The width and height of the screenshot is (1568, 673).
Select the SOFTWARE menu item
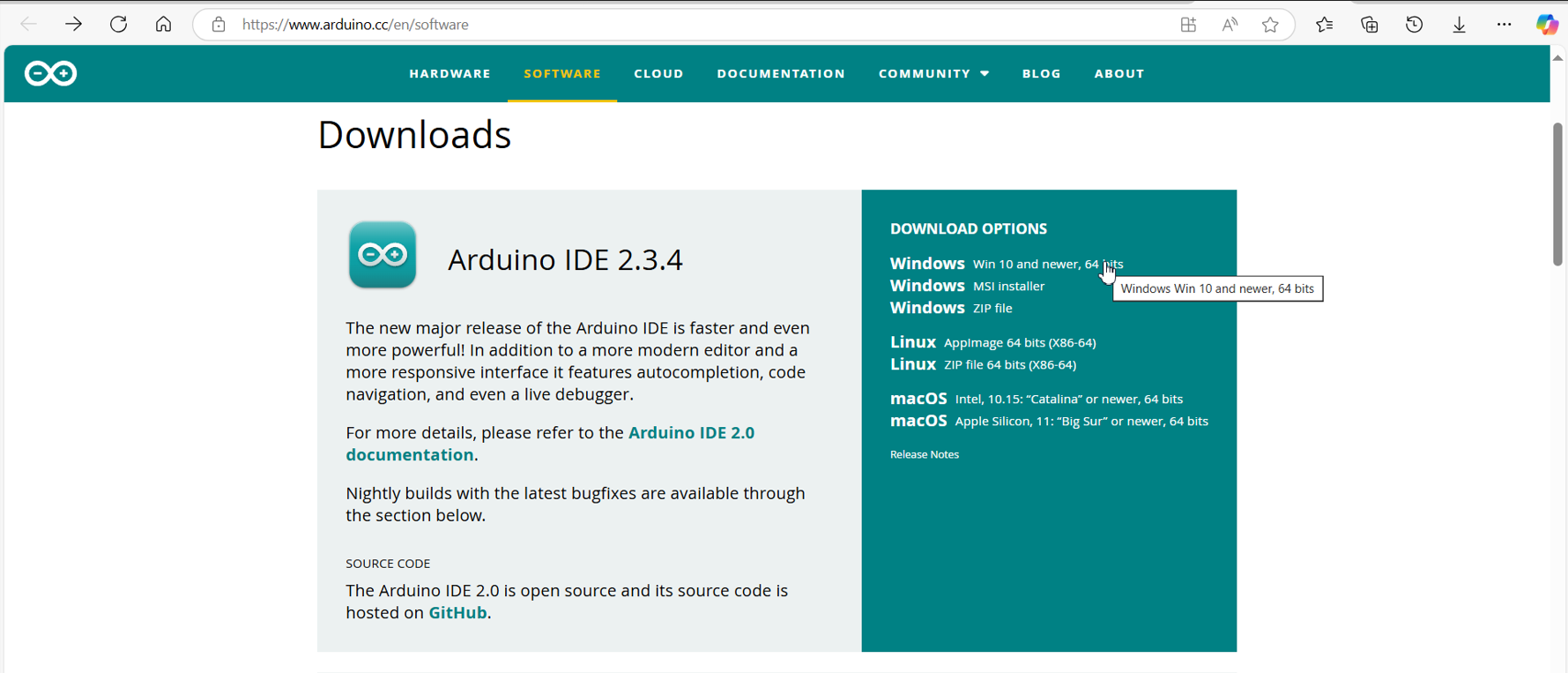coord(562,73)
